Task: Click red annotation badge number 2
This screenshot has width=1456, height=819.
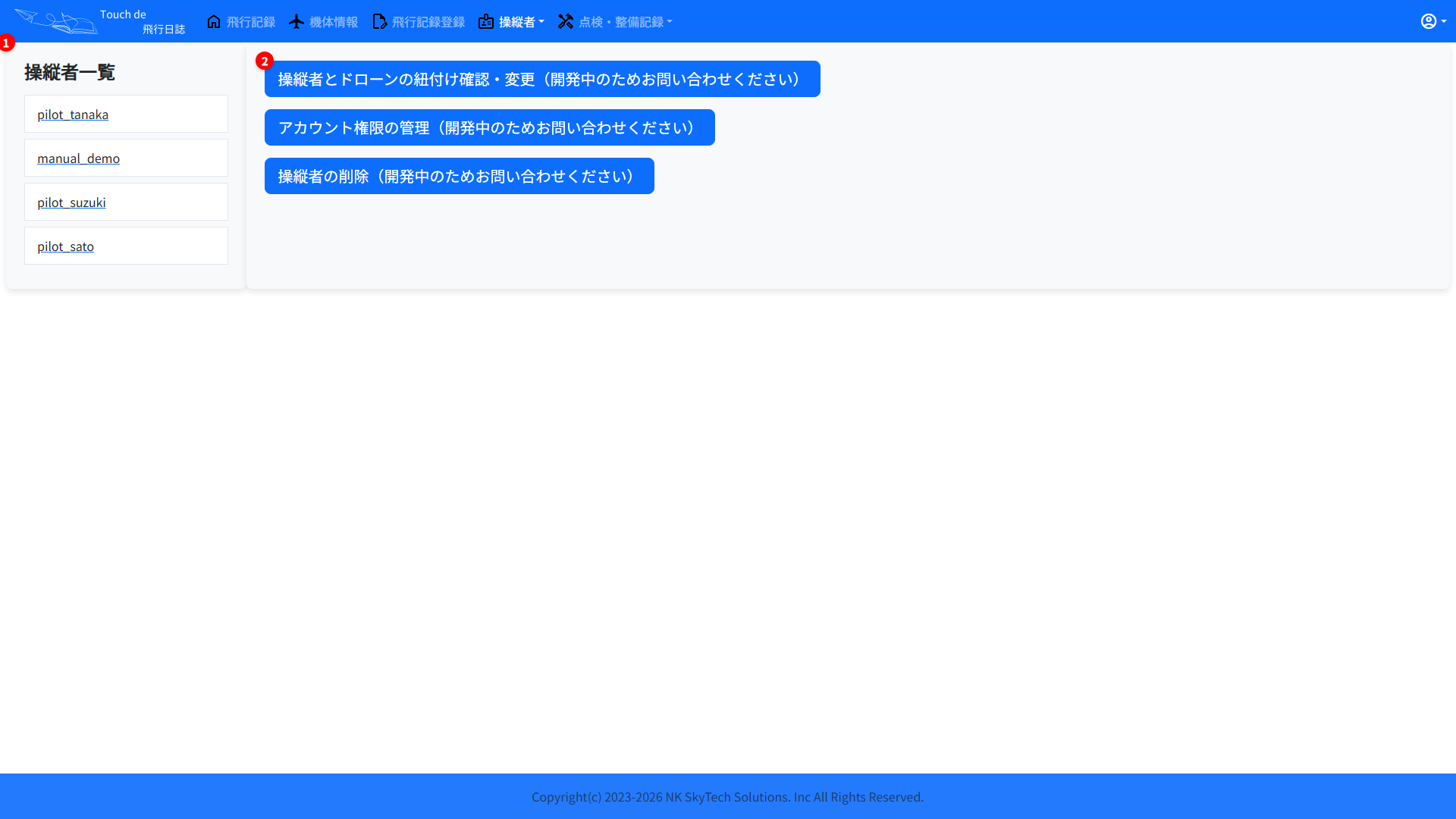Action: 265,61
